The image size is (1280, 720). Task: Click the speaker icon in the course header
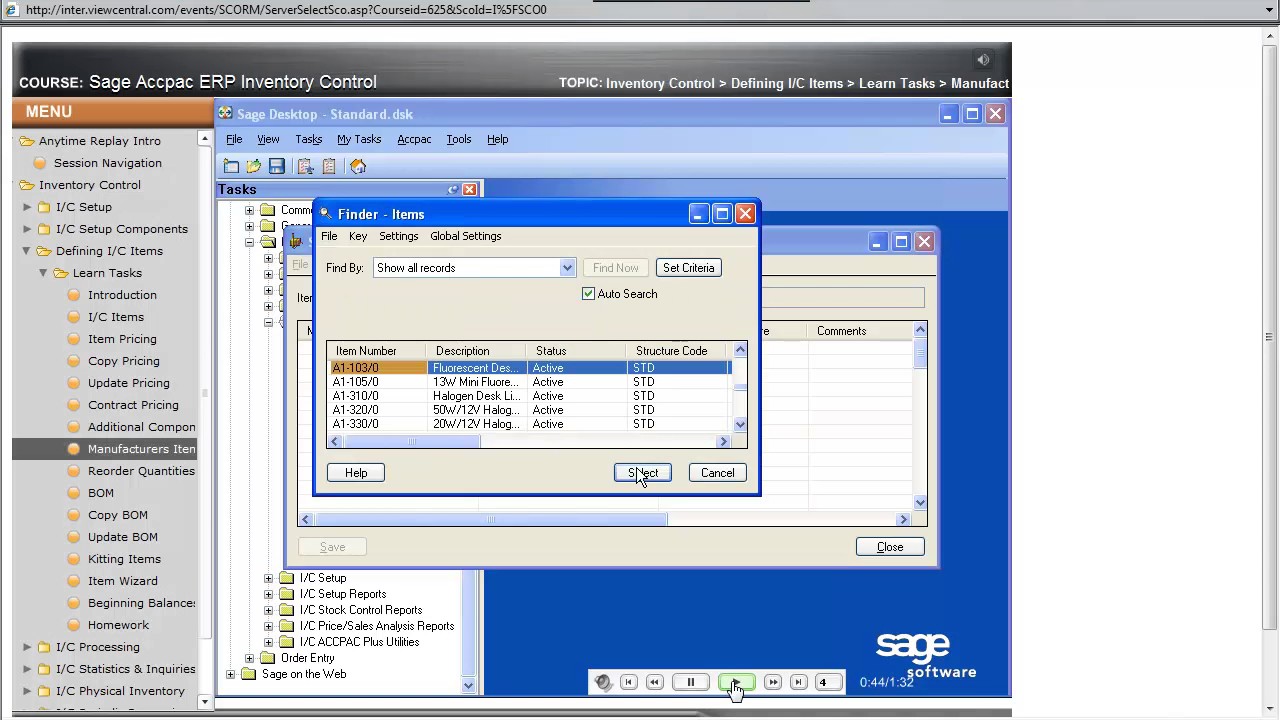tap(983, 60)
